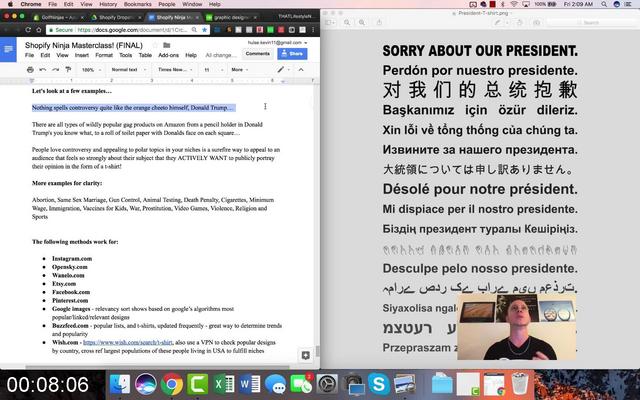This screenshot has height=400, width=640.
Task: Open the account email dropdown
Action: [x=278, y=42]
